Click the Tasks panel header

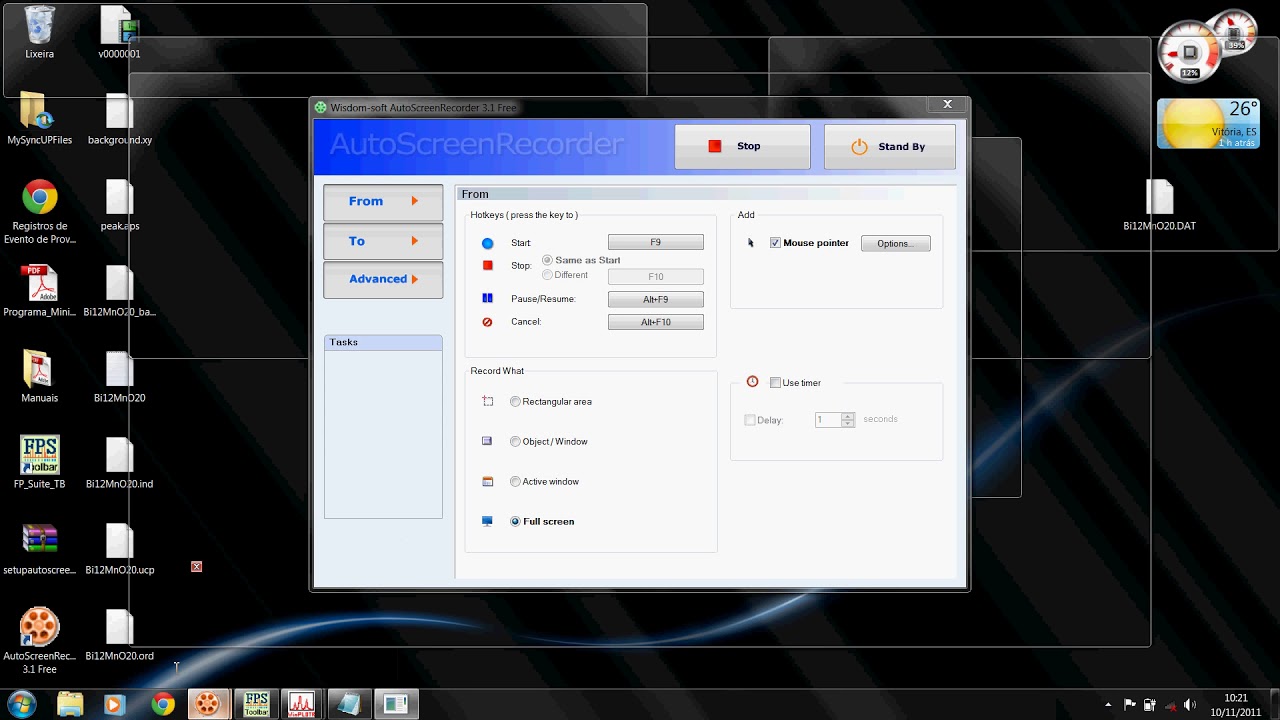[x=383, y=342]
